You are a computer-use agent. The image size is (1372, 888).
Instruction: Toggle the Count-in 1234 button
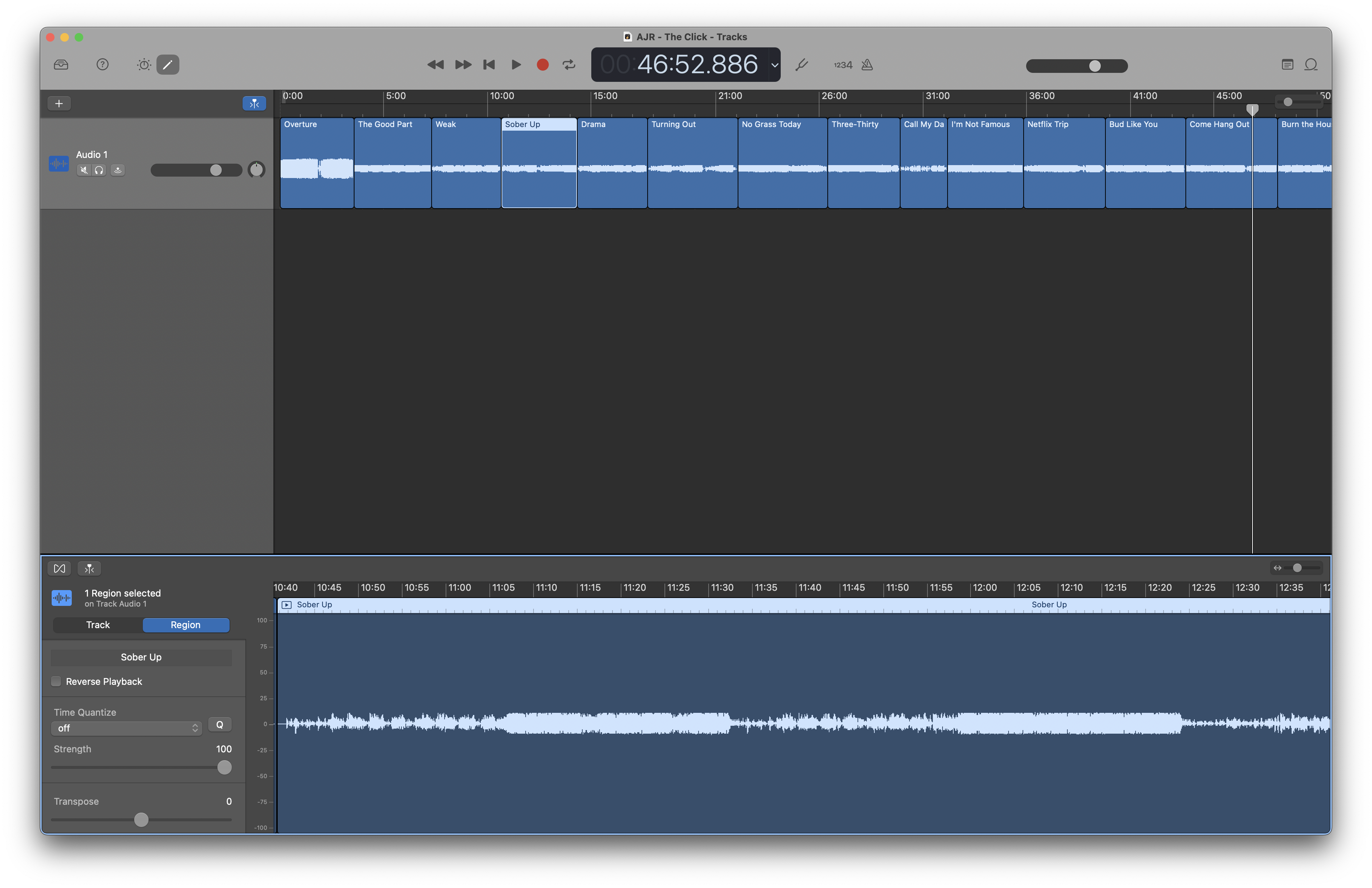[x=843, y=65]
